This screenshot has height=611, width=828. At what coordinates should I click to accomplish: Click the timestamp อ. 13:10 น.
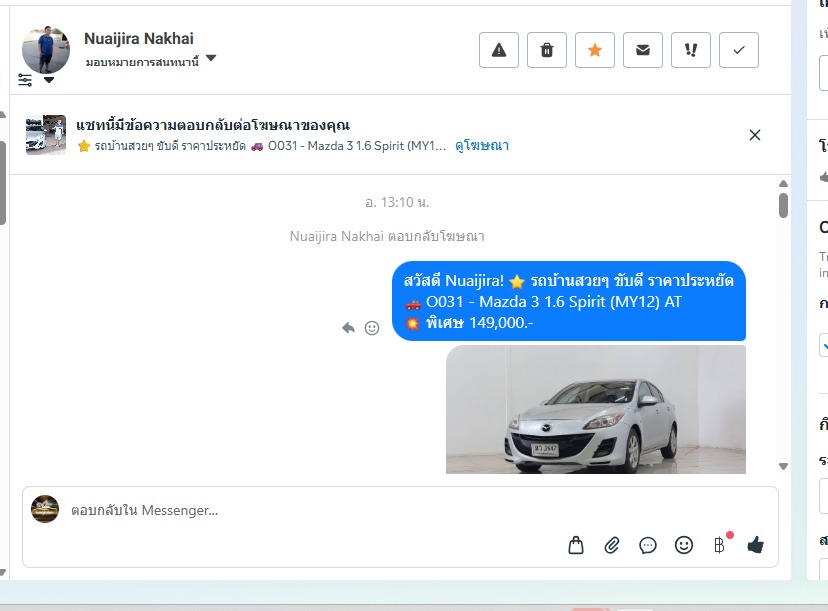[397, 202]
